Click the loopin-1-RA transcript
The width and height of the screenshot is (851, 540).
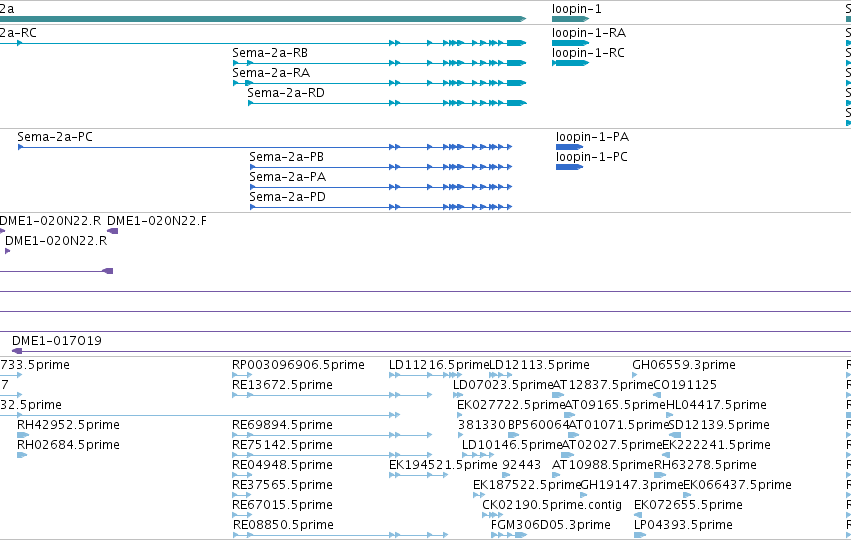click(589, 33)
